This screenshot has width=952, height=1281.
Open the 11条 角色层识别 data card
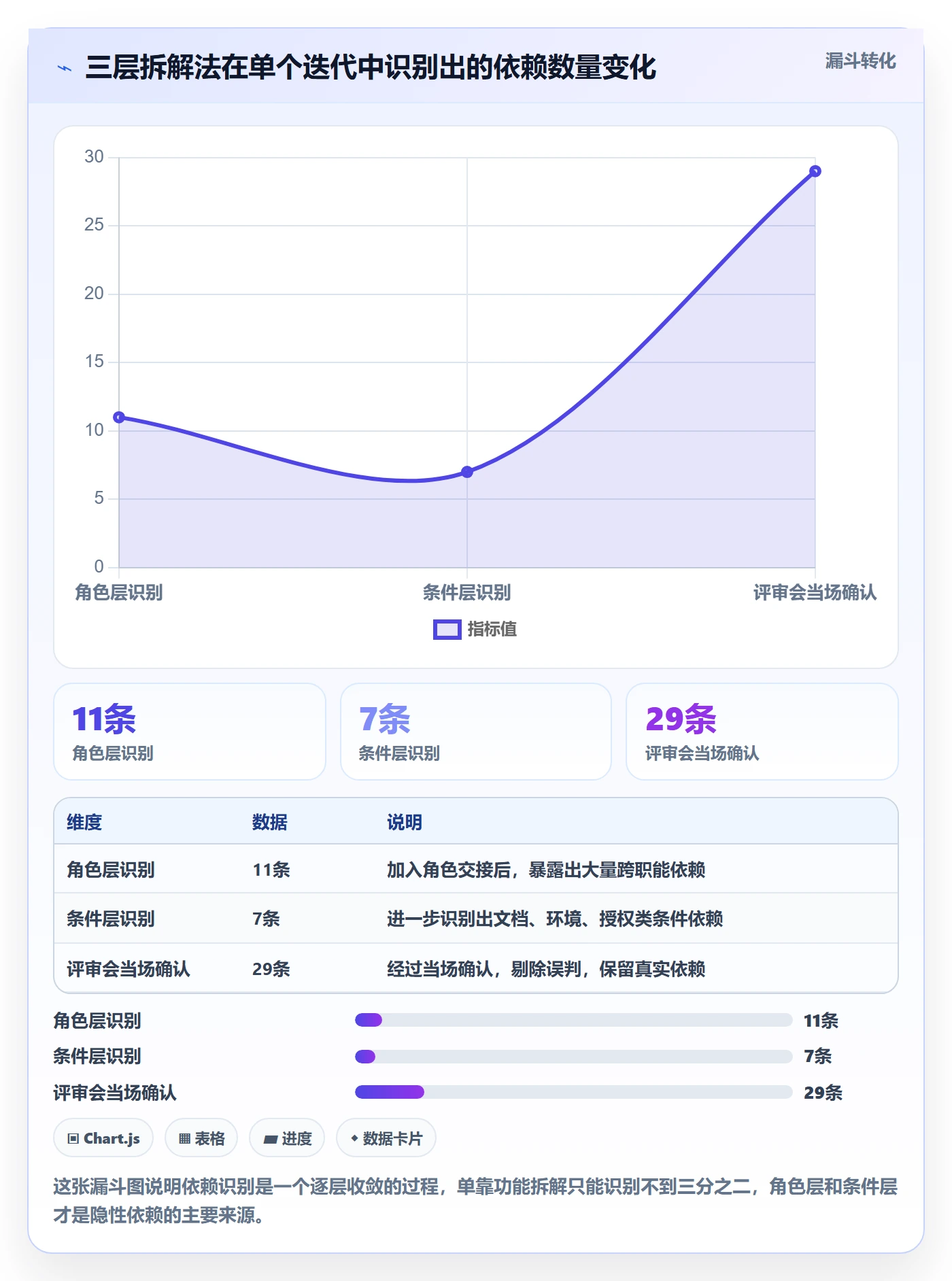coord(190,732)
